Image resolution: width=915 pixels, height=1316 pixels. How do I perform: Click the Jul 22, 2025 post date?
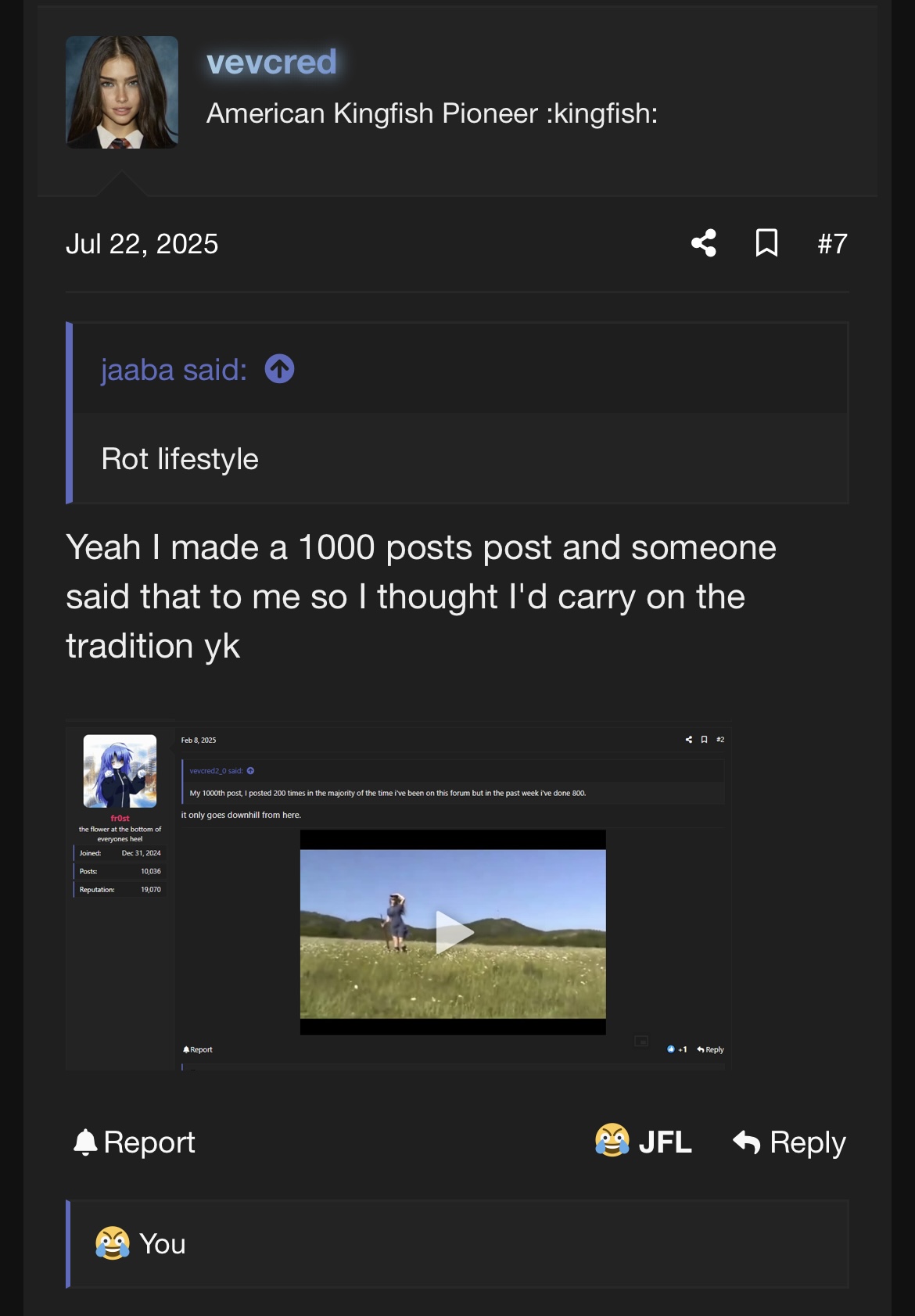point(142,244)
